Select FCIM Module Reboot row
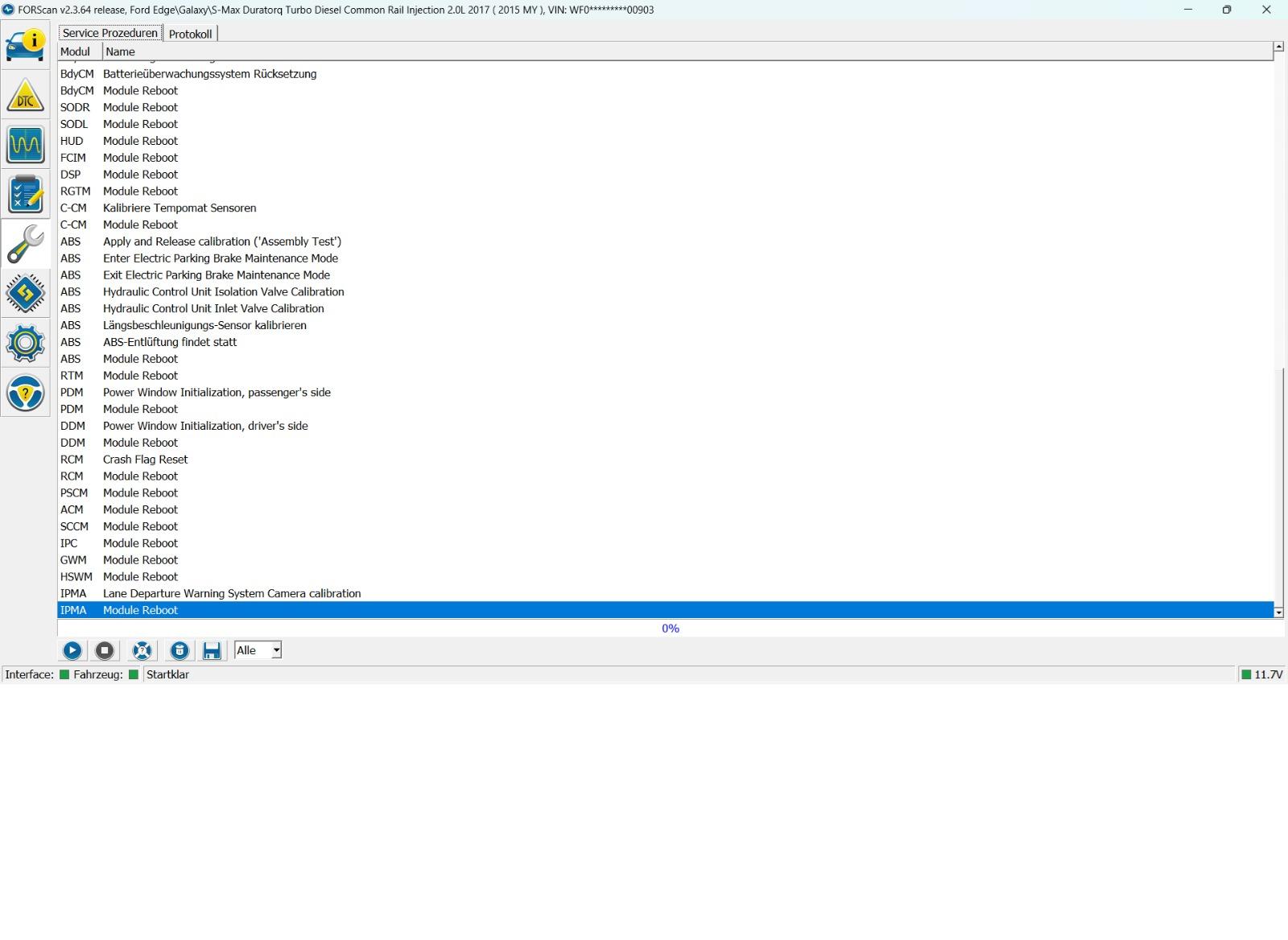 click(x=666, y=158)
